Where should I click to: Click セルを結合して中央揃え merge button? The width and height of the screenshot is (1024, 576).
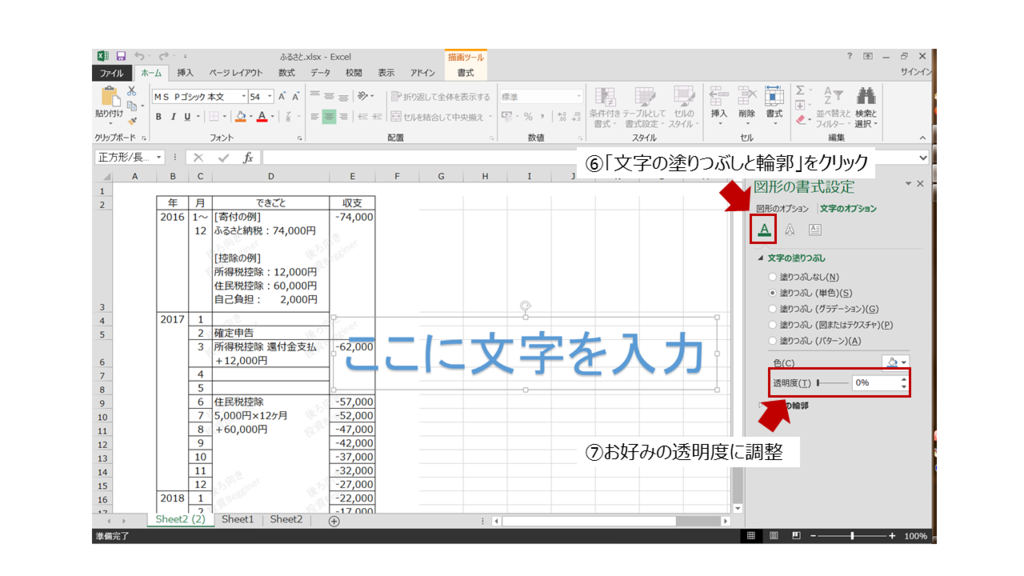click(x=441, y=117)
